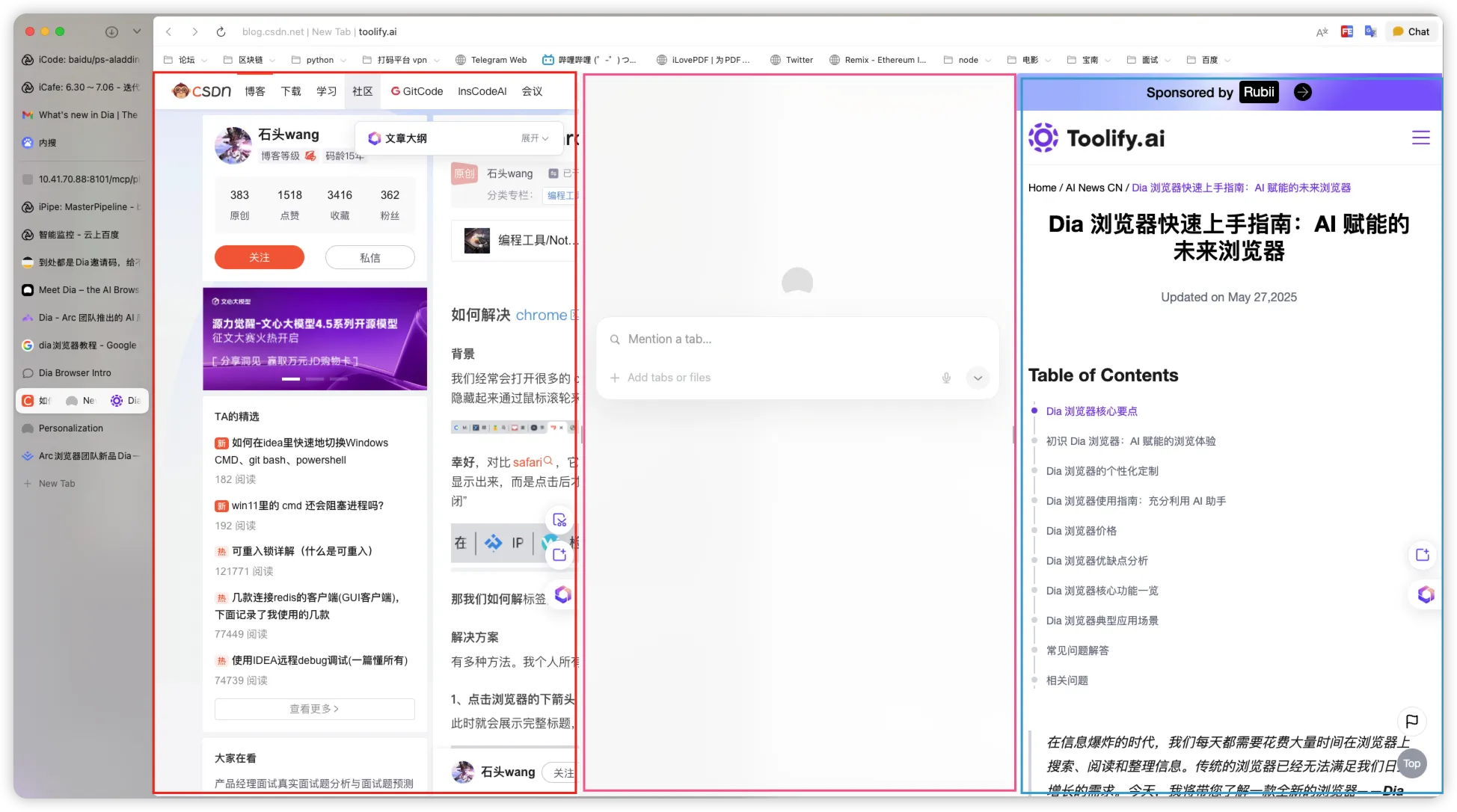Open the 下载 menu on CSDN

(x=290, y=91)
